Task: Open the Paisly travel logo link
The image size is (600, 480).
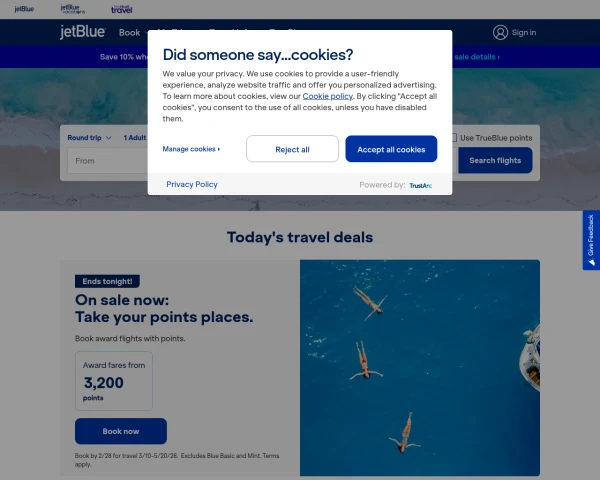Action: coord(122,8)
